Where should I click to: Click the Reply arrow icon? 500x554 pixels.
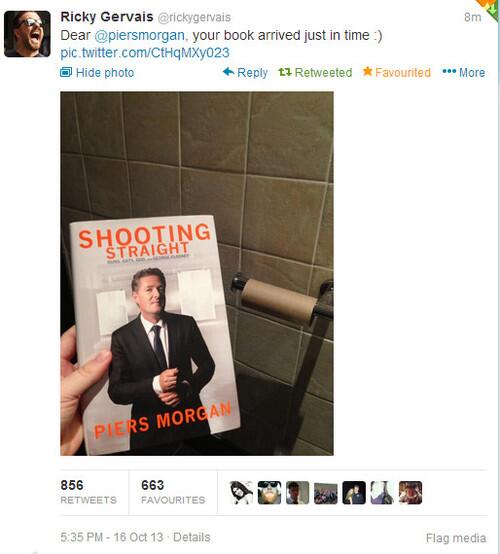229,72
